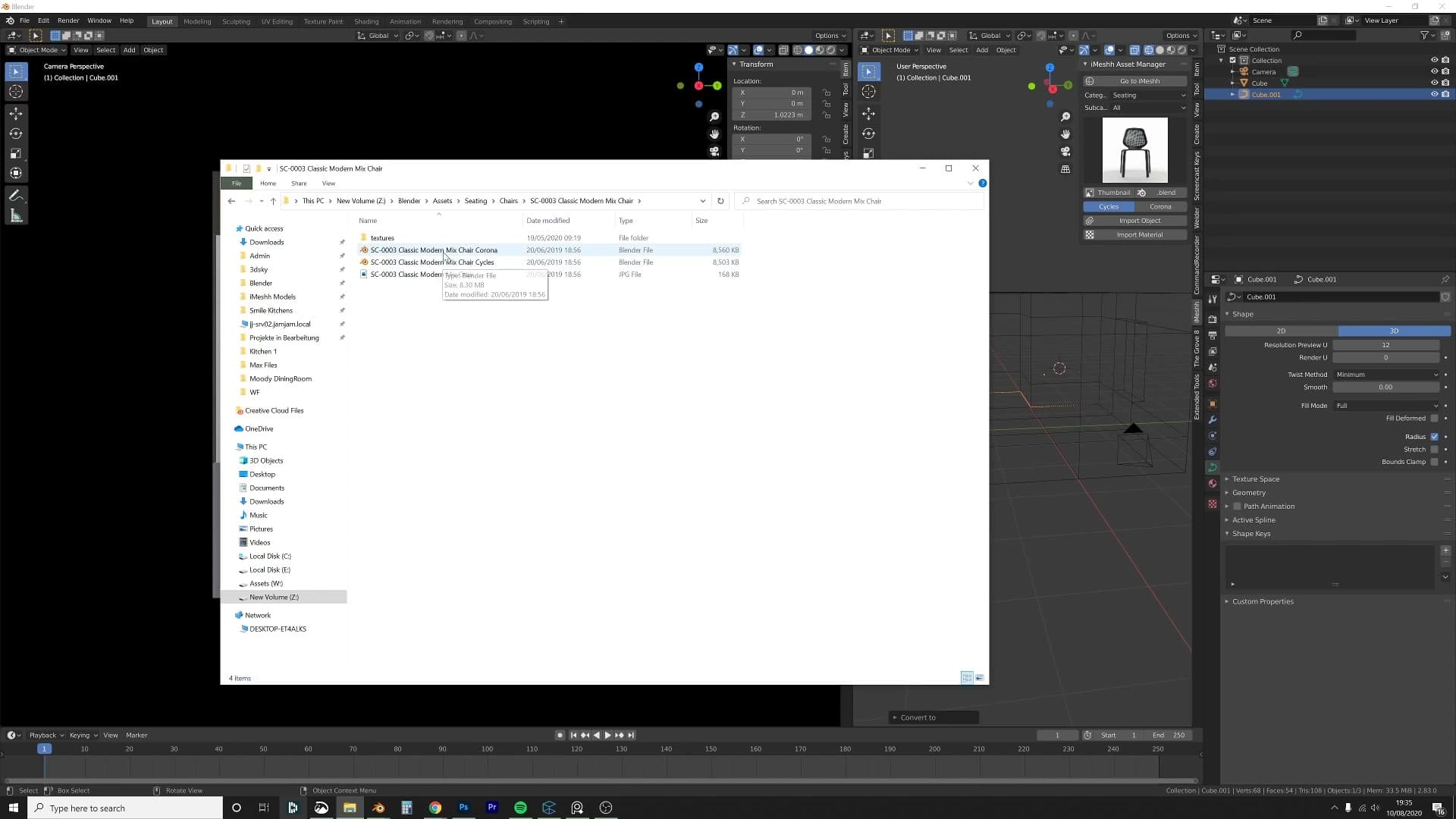Open the Modifier wrench properties tab

click(1213, 419)
